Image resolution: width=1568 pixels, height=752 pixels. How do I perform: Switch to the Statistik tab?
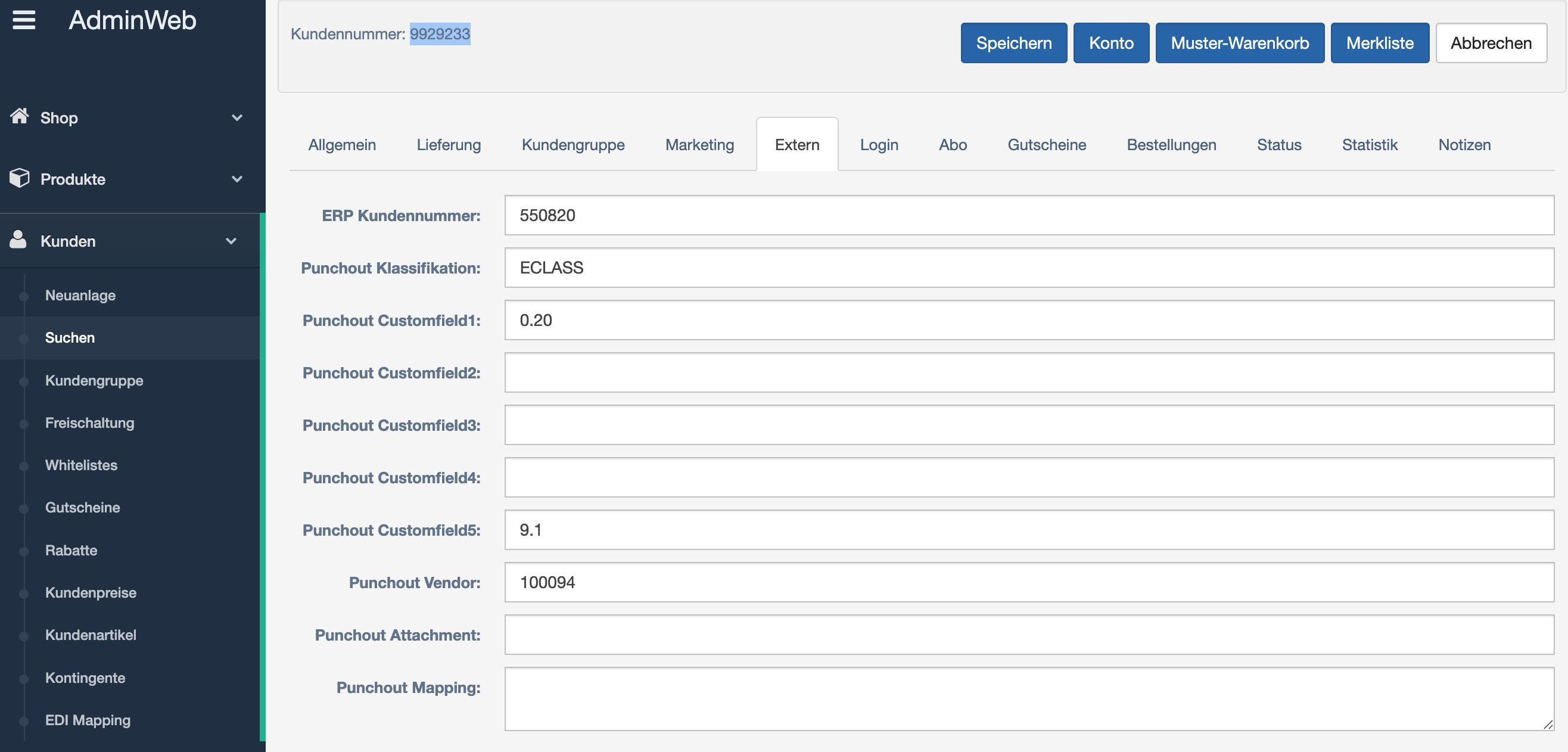click(x=1370, y=145)
